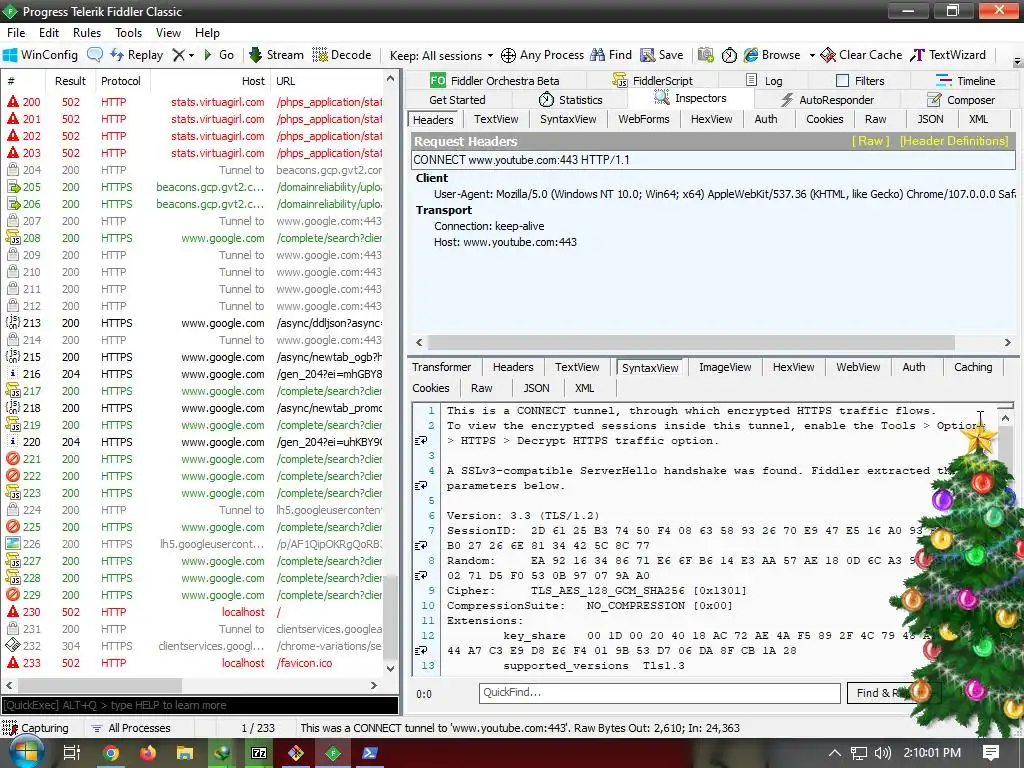
Task: Switch to FiddlerScript tab
Action: [x=652, y=80]
